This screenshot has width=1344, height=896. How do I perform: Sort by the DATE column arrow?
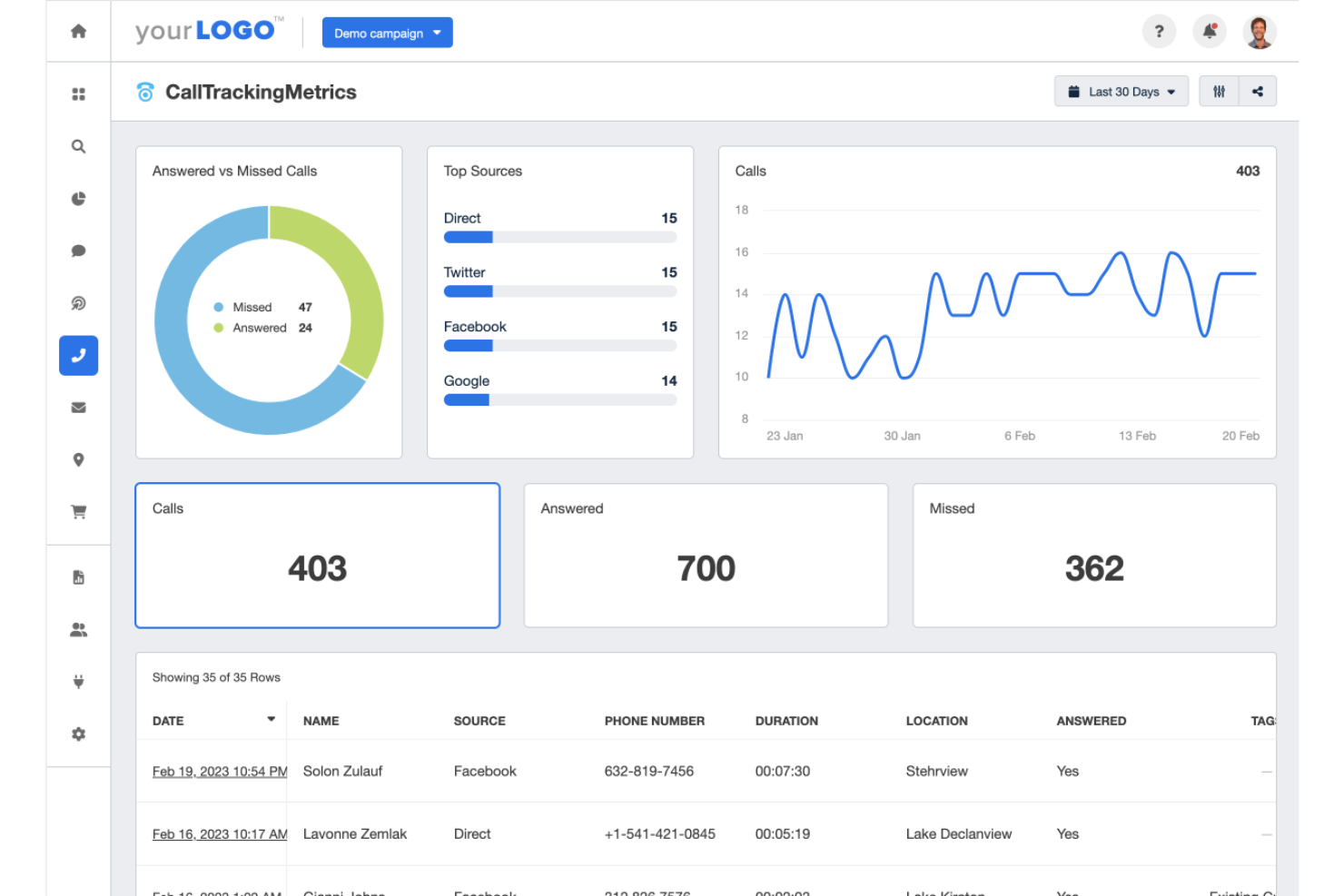click(271, 719)
